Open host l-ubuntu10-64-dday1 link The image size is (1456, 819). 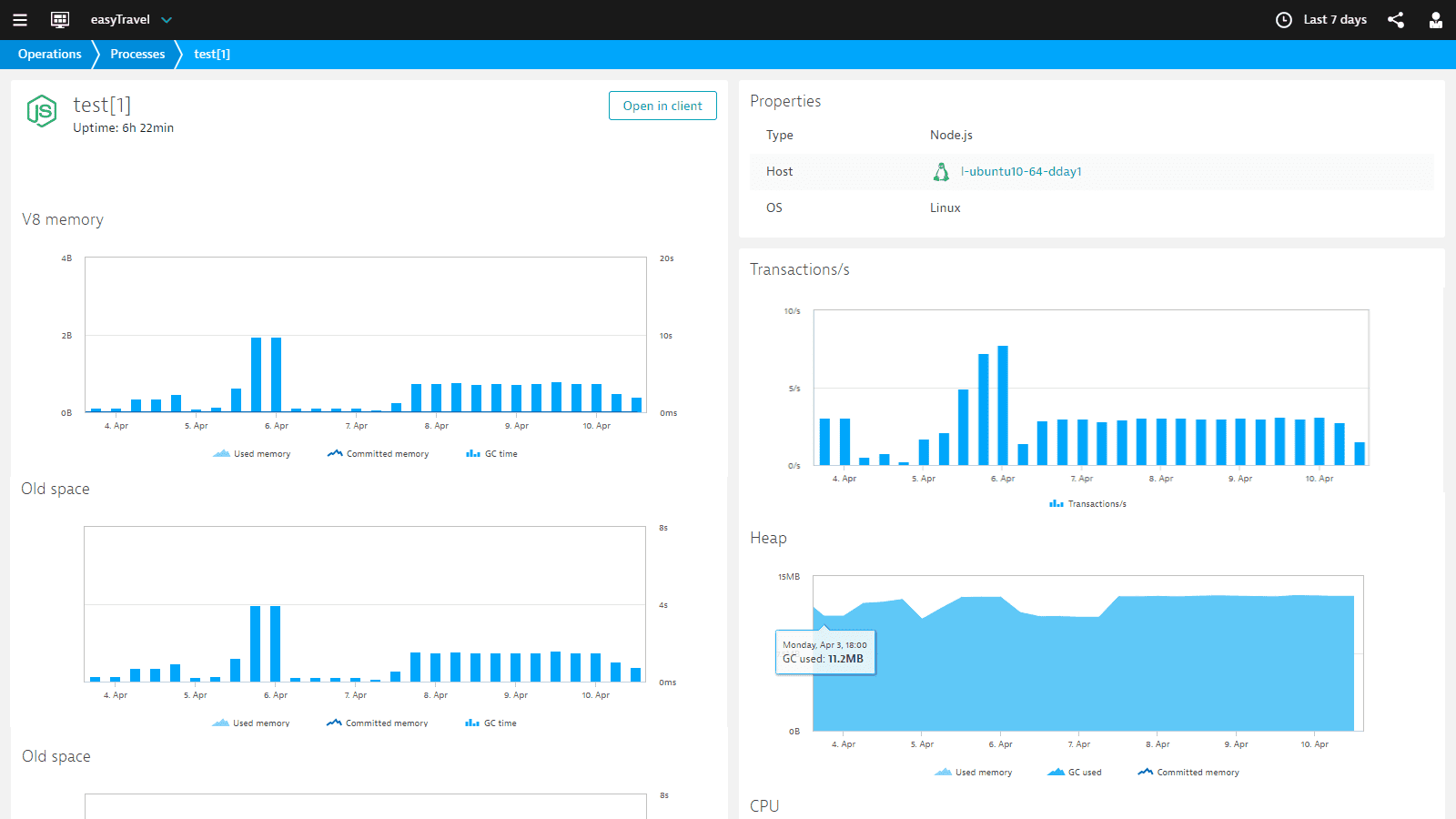(1021, 171)
